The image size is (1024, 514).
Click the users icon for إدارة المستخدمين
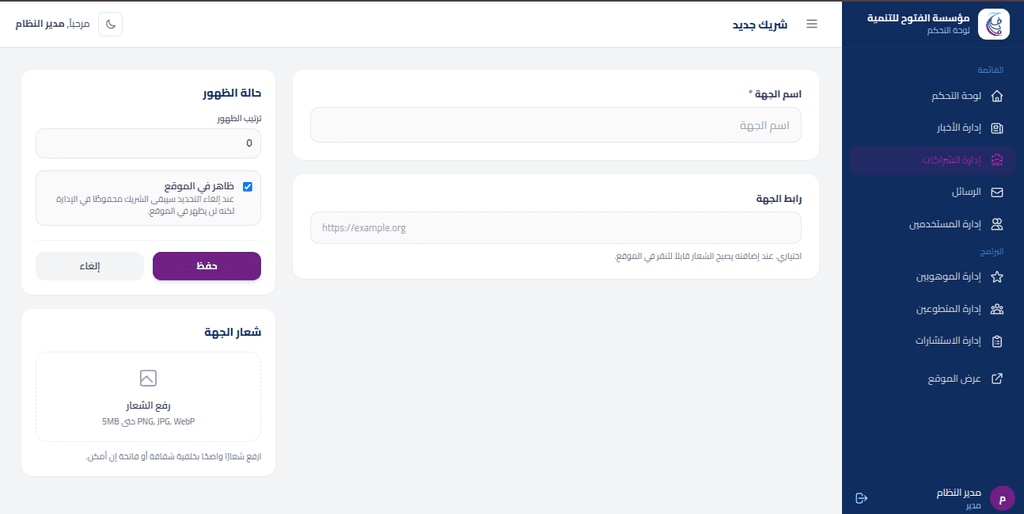[x=997, y=225]
